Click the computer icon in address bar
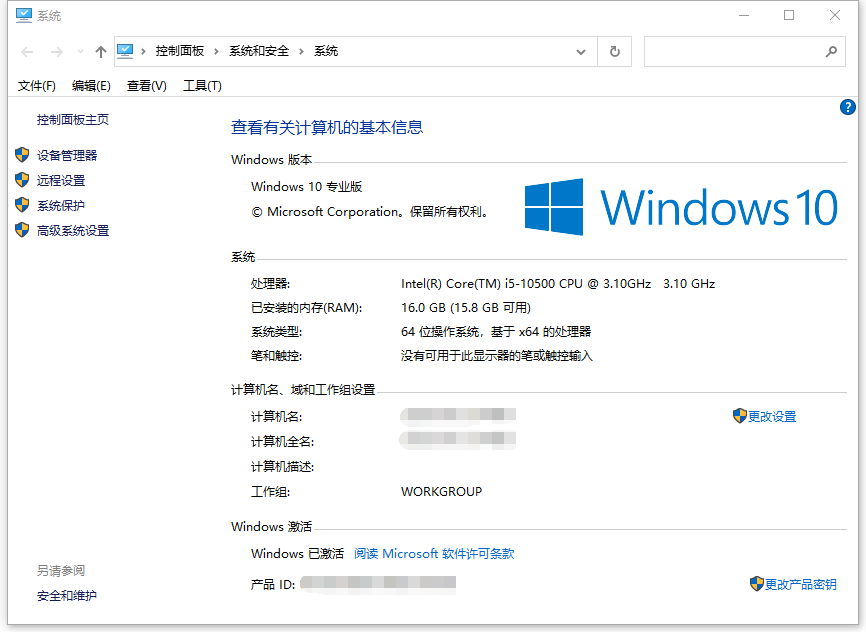This screenshot has width=866, height=632. (x=125, y=51)
